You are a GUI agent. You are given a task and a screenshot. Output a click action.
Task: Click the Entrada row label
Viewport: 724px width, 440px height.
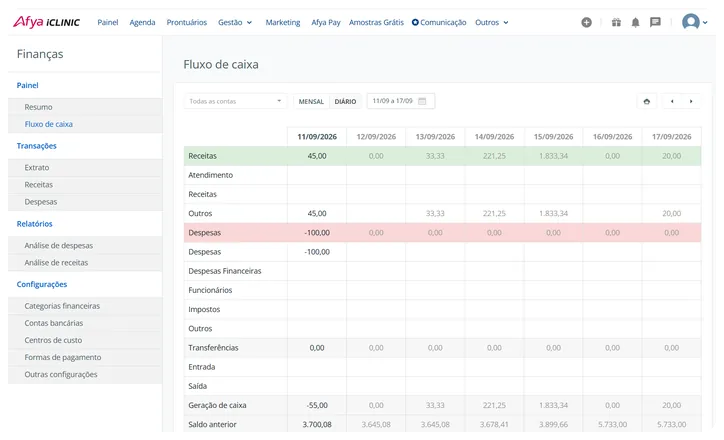pyautogui.click(x=202, y=367)
